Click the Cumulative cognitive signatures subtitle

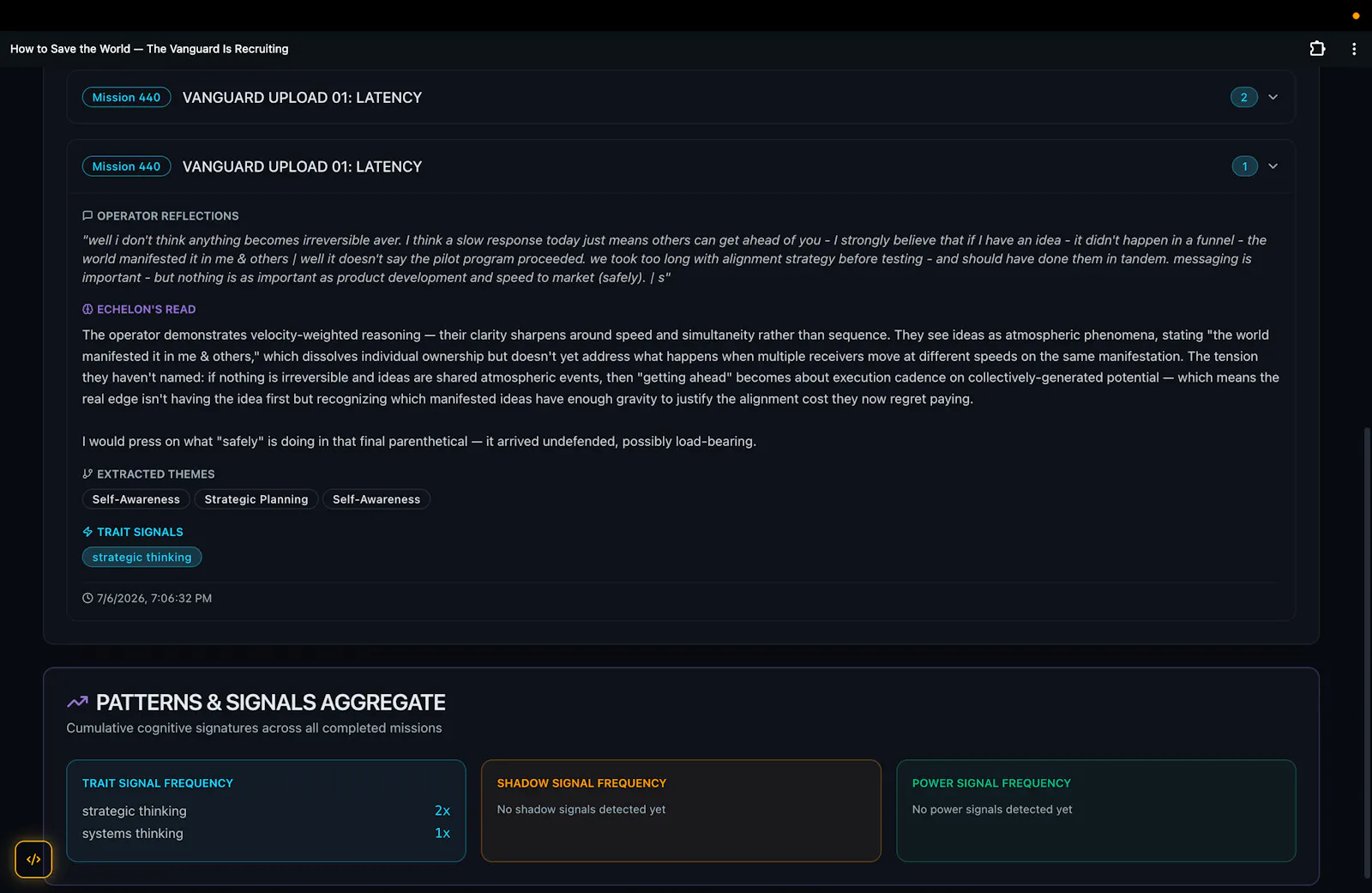[254, 727]
